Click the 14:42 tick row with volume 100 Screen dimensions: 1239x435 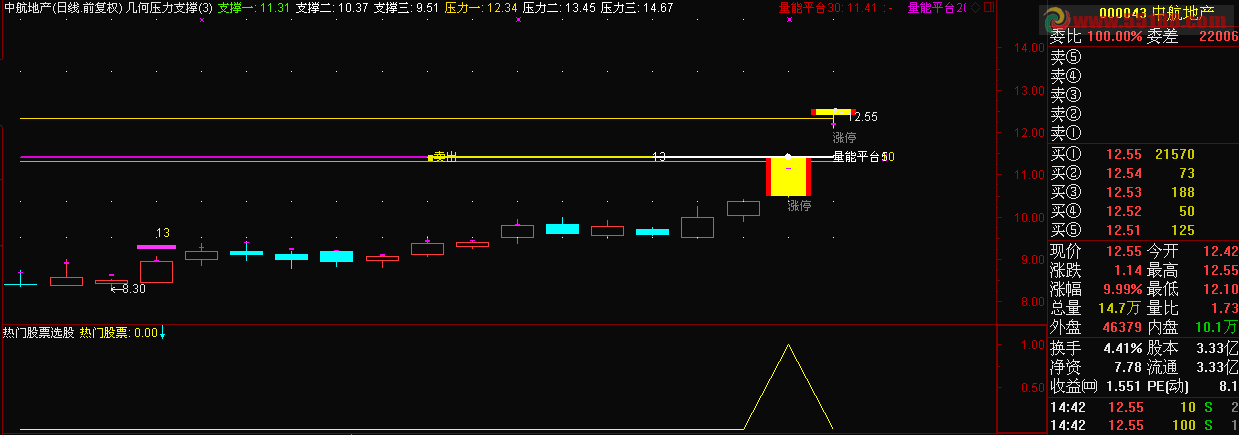(1144, 425)
